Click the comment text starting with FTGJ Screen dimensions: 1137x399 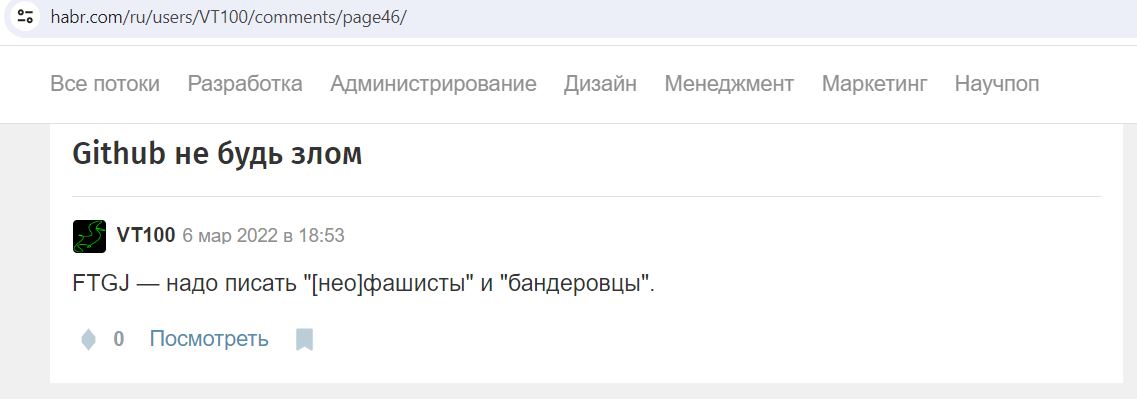[363, 284]
